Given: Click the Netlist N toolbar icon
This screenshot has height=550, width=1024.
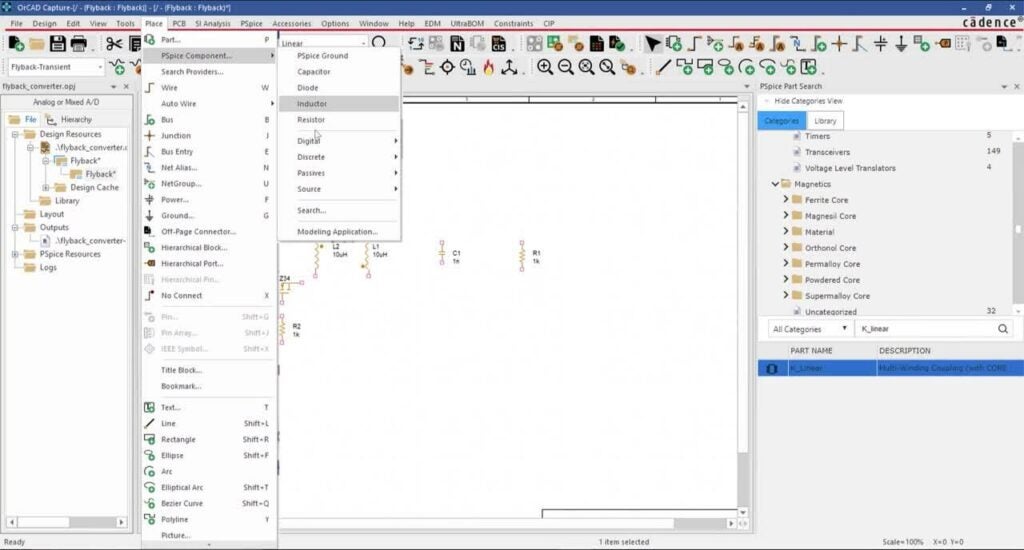Looking at the screenshot, I should point(457,44).
